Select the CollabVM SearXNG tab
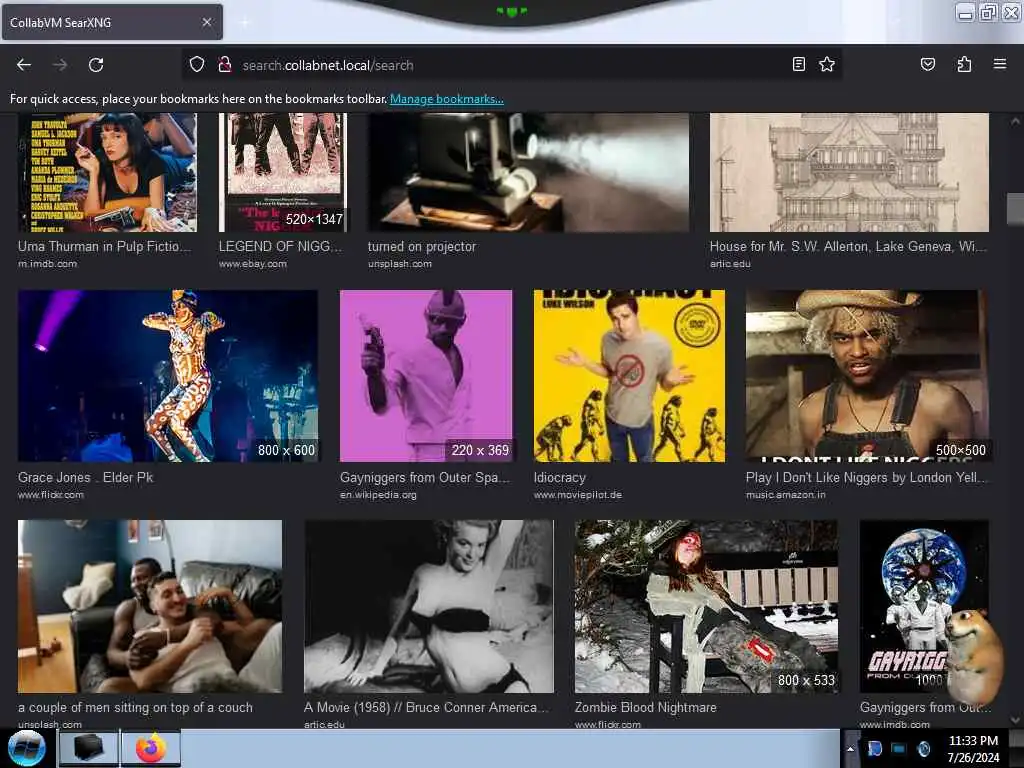 tap(112, 22)
